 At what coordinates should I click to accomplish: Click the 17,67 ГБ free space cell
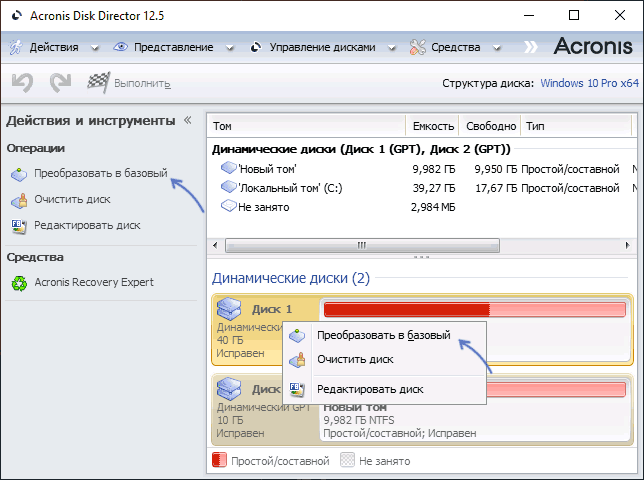click(496, 188)
